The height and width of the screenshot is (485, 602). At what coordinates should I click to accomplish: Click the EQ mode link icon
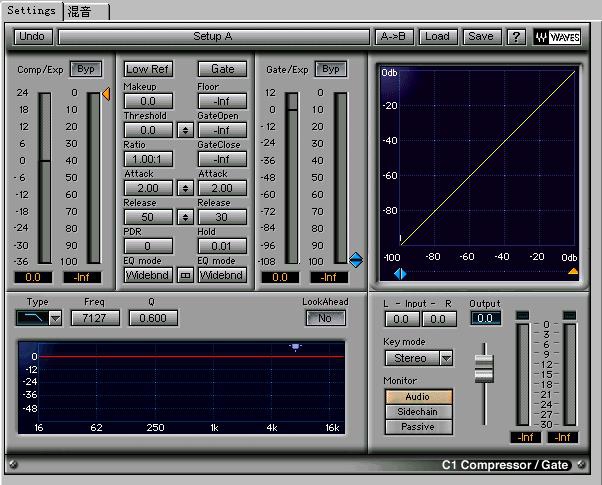click(185, 275)
